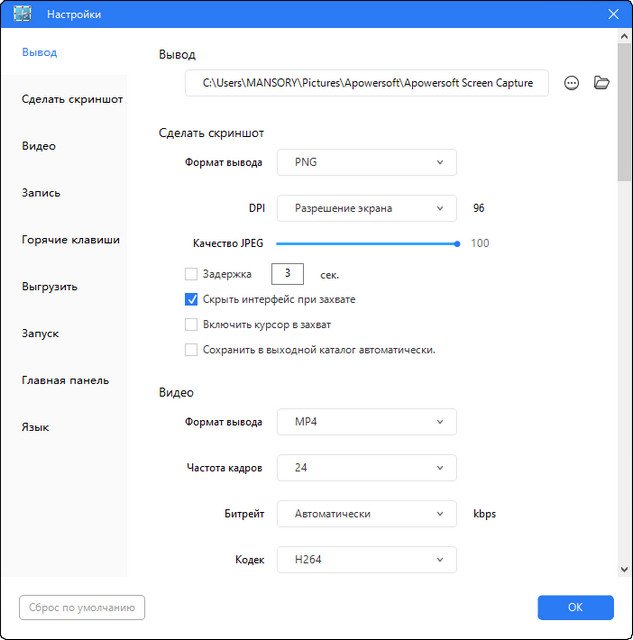Open the output folder icon

pos(601,83)
